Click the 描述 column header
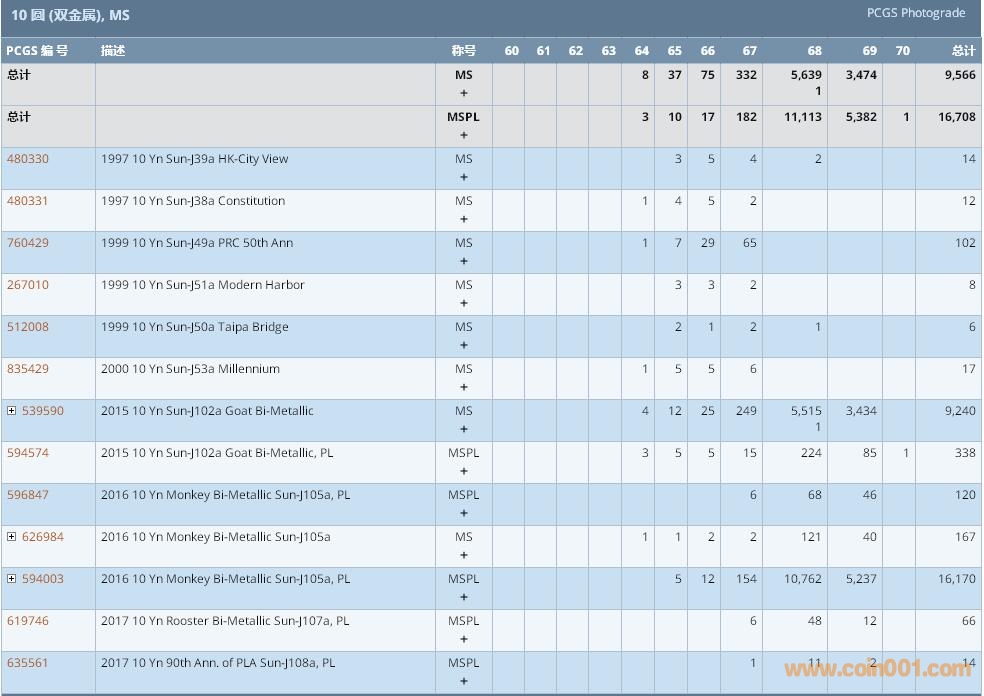This screenshot has width=984, height=696. tap(113, 51)
